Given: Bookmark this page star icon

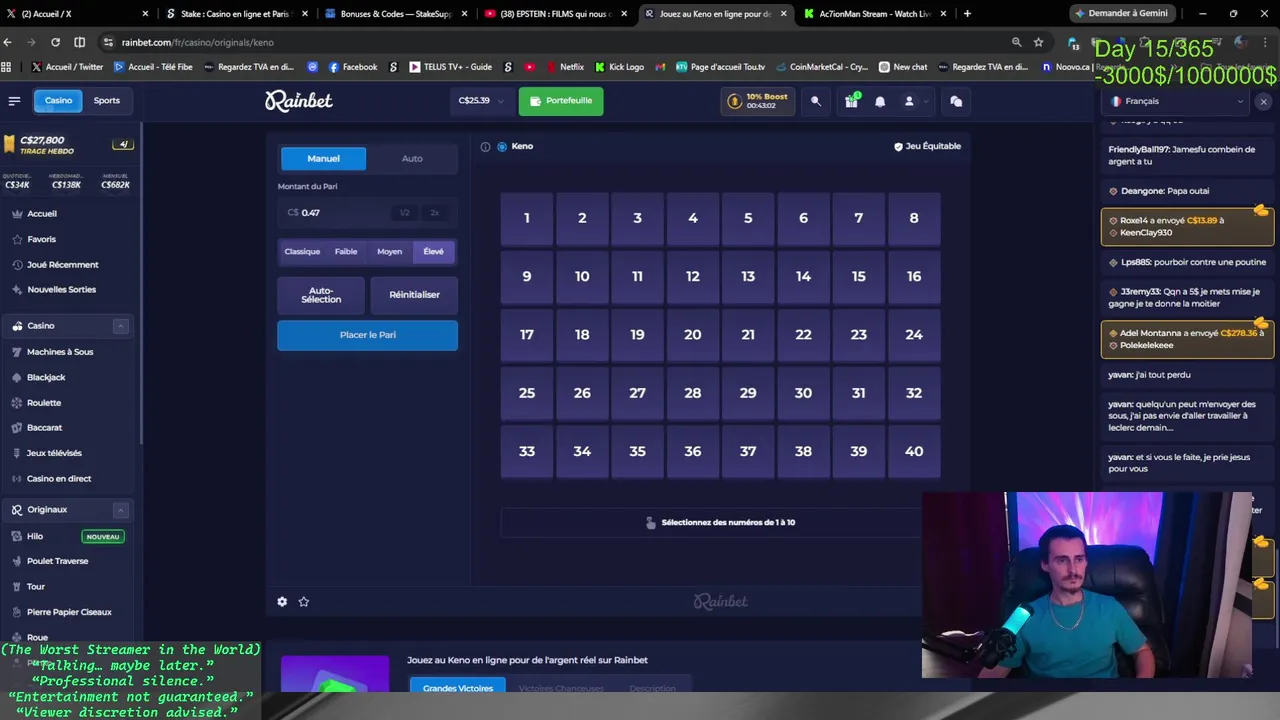Looking at the screenshot, I should point(1038,42).
